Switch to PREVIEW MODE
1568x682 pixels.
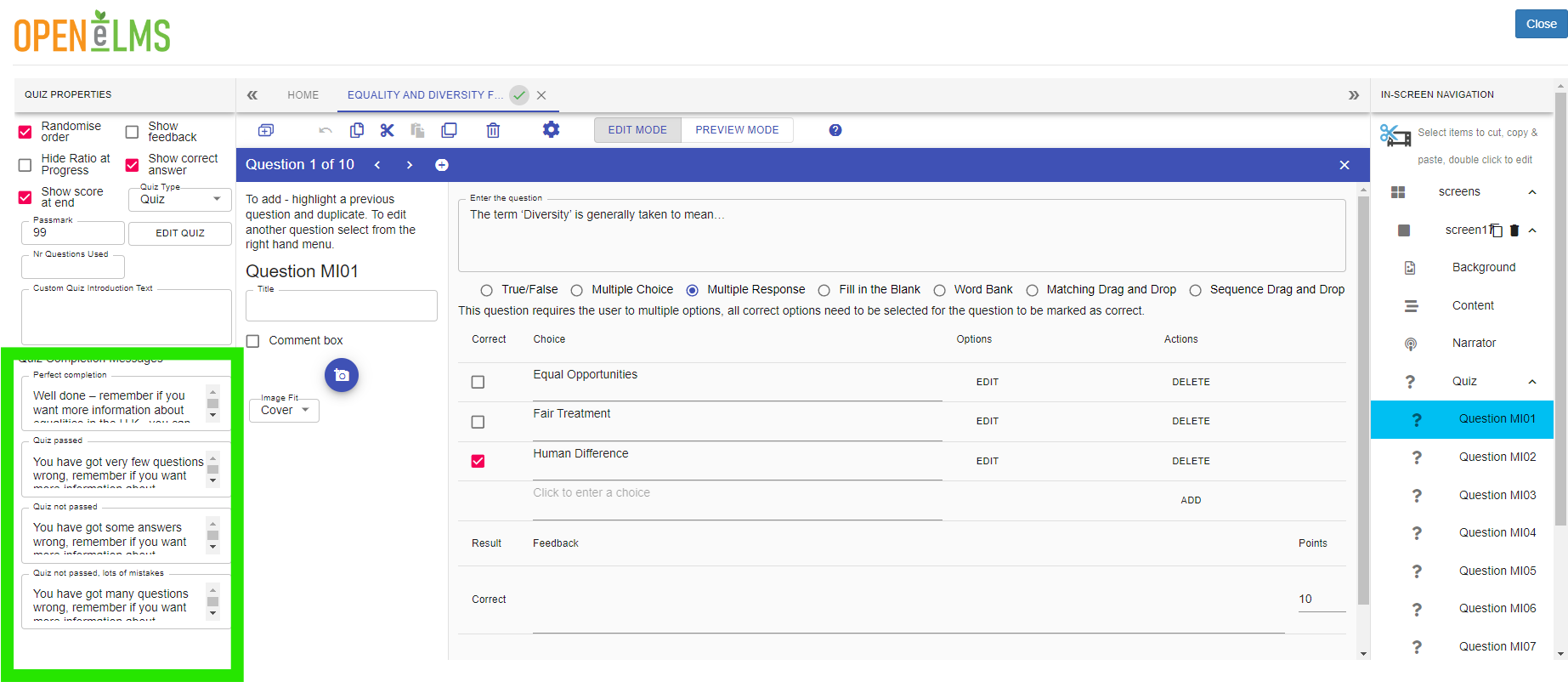737,130
